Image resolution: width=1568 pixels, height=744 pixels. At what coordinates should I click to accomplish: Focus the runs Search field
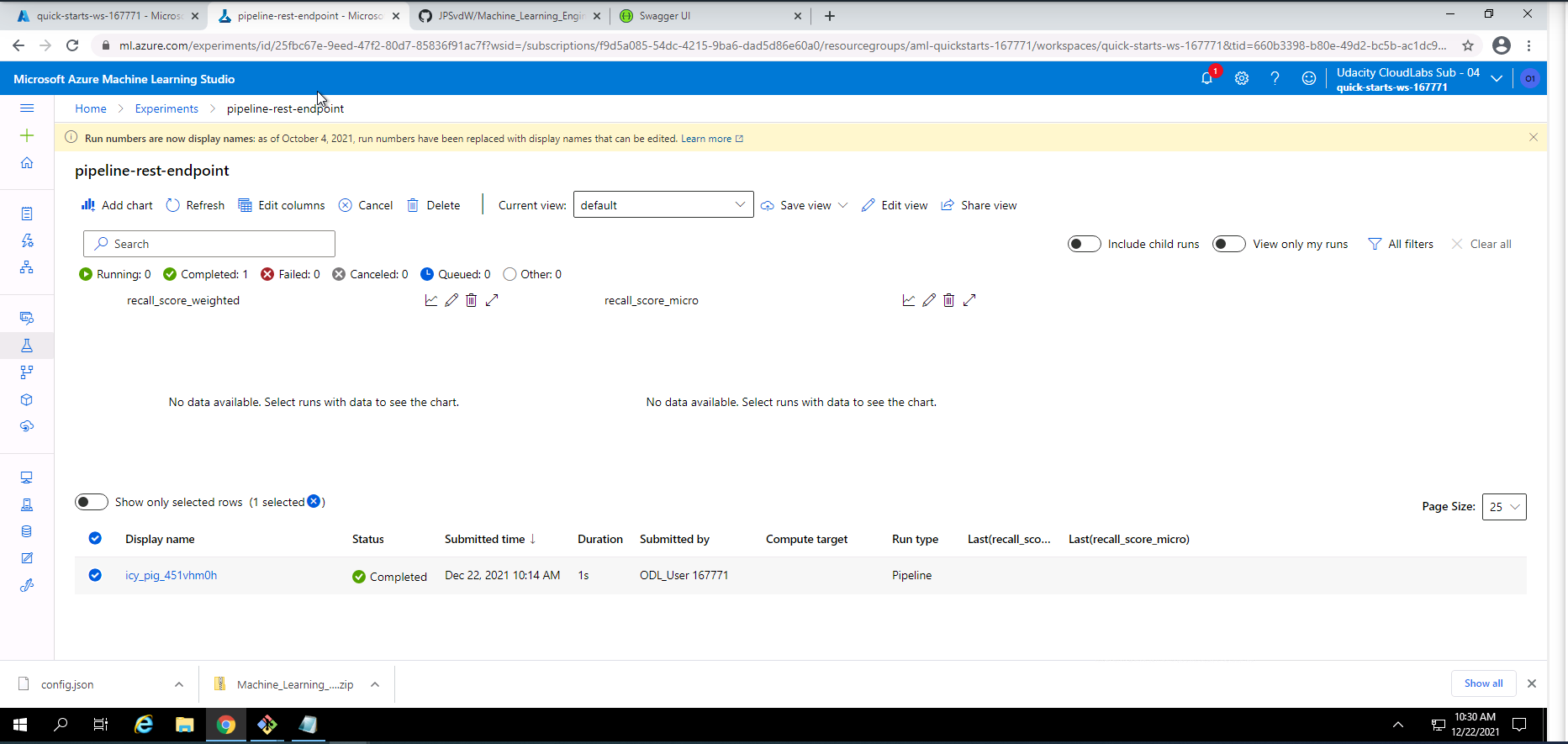click(209, 244)
